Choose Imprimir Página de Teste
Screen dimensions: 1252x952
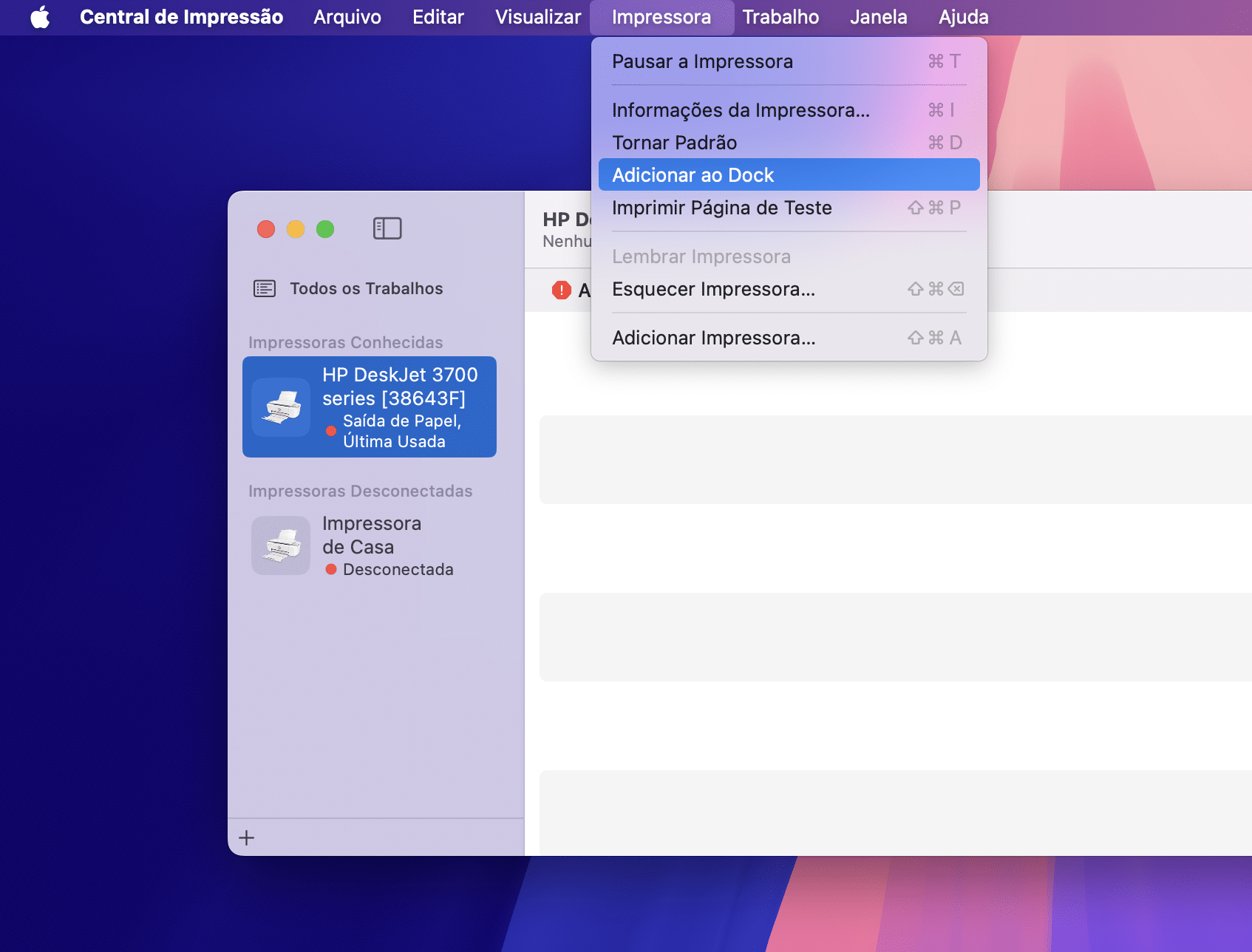tap(789, 208)
